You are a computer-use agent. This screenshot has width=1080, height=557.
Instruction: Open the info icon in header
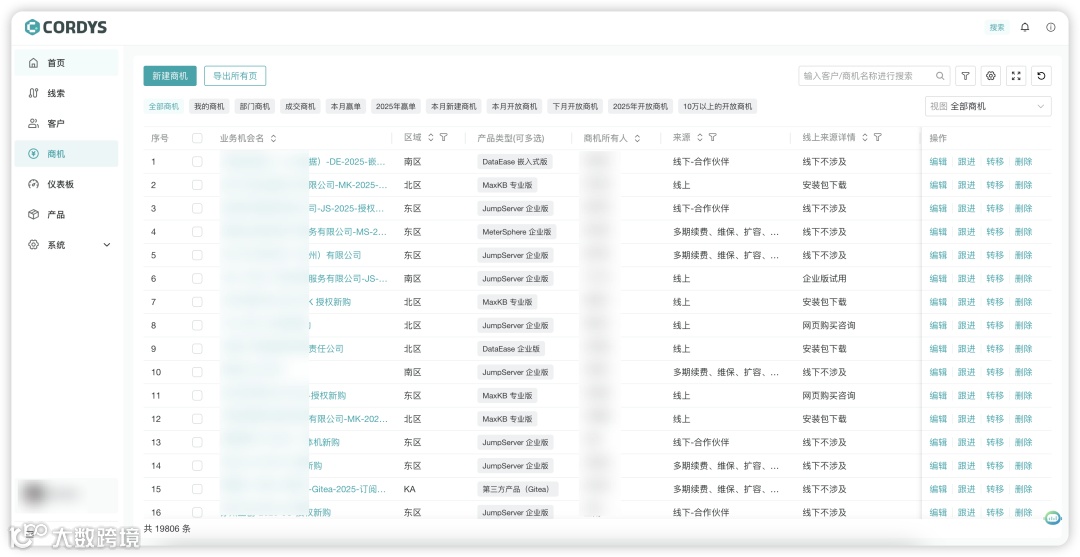point(1050,28)
